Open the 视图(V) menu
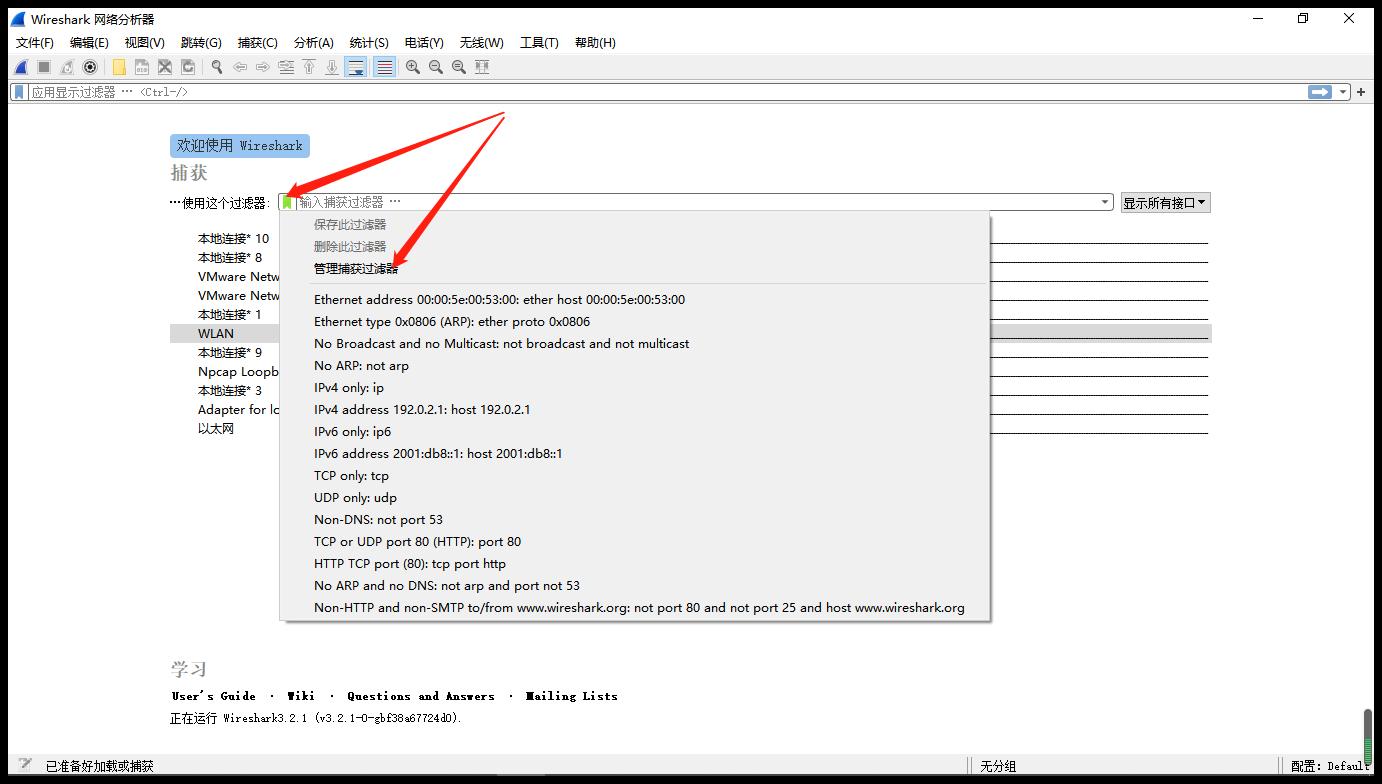This screenshot has height=784, width=1382. pyautogui.click(x=145, y=43)
